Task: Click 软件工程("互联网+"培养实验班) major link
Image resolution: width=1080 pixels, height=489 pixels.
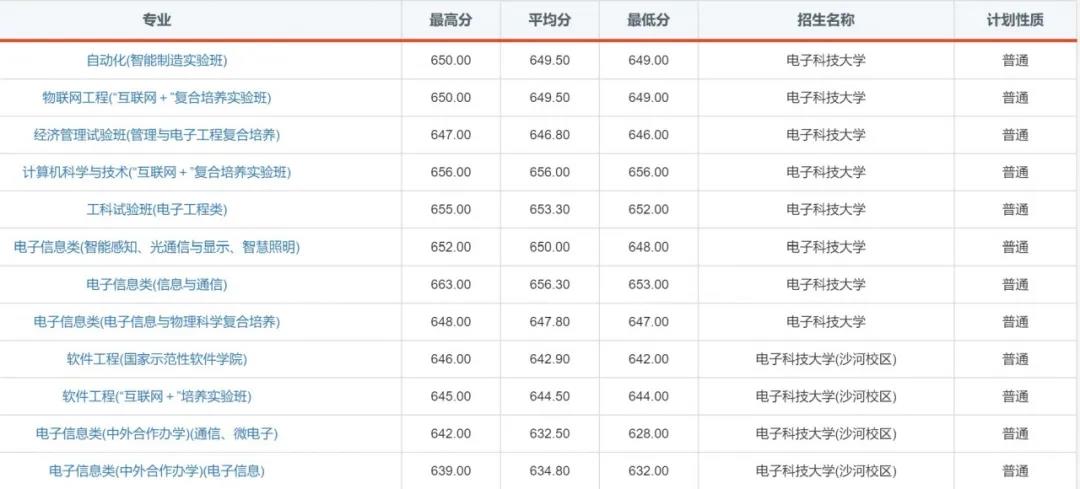Action: coord(157,396)
